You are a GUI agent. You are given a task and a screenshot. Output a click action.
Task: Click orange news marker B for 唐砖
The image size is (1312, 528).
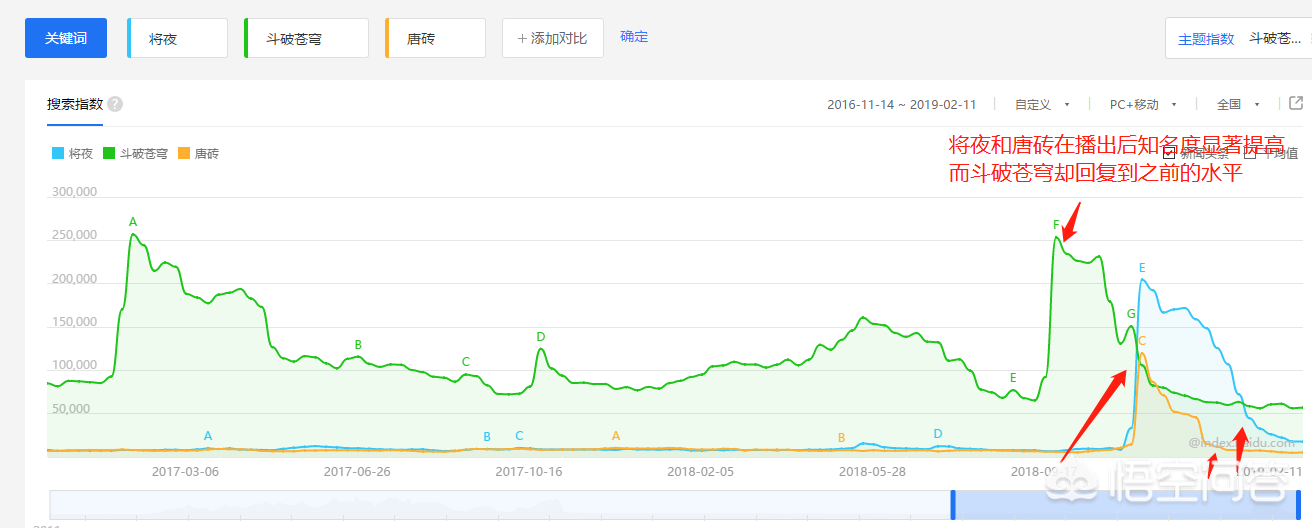(x=841, y=437)
